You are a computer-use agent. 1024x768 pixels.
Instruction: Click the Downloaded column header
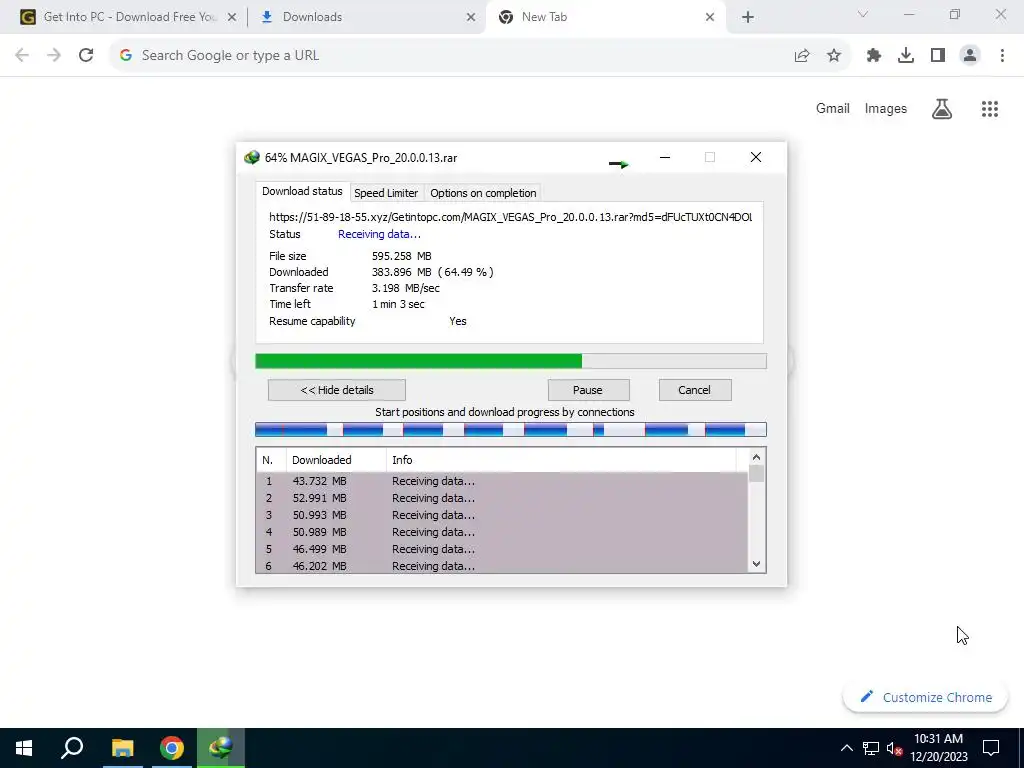pos(336,460)
